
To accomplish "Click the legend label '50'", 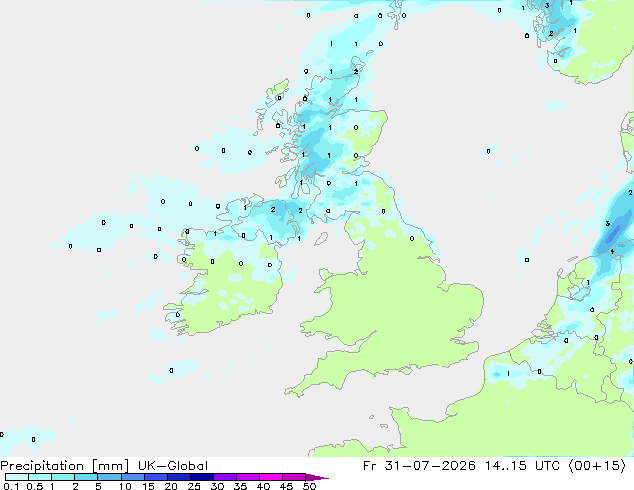I will pyautogui.click(x=309, y=486).
